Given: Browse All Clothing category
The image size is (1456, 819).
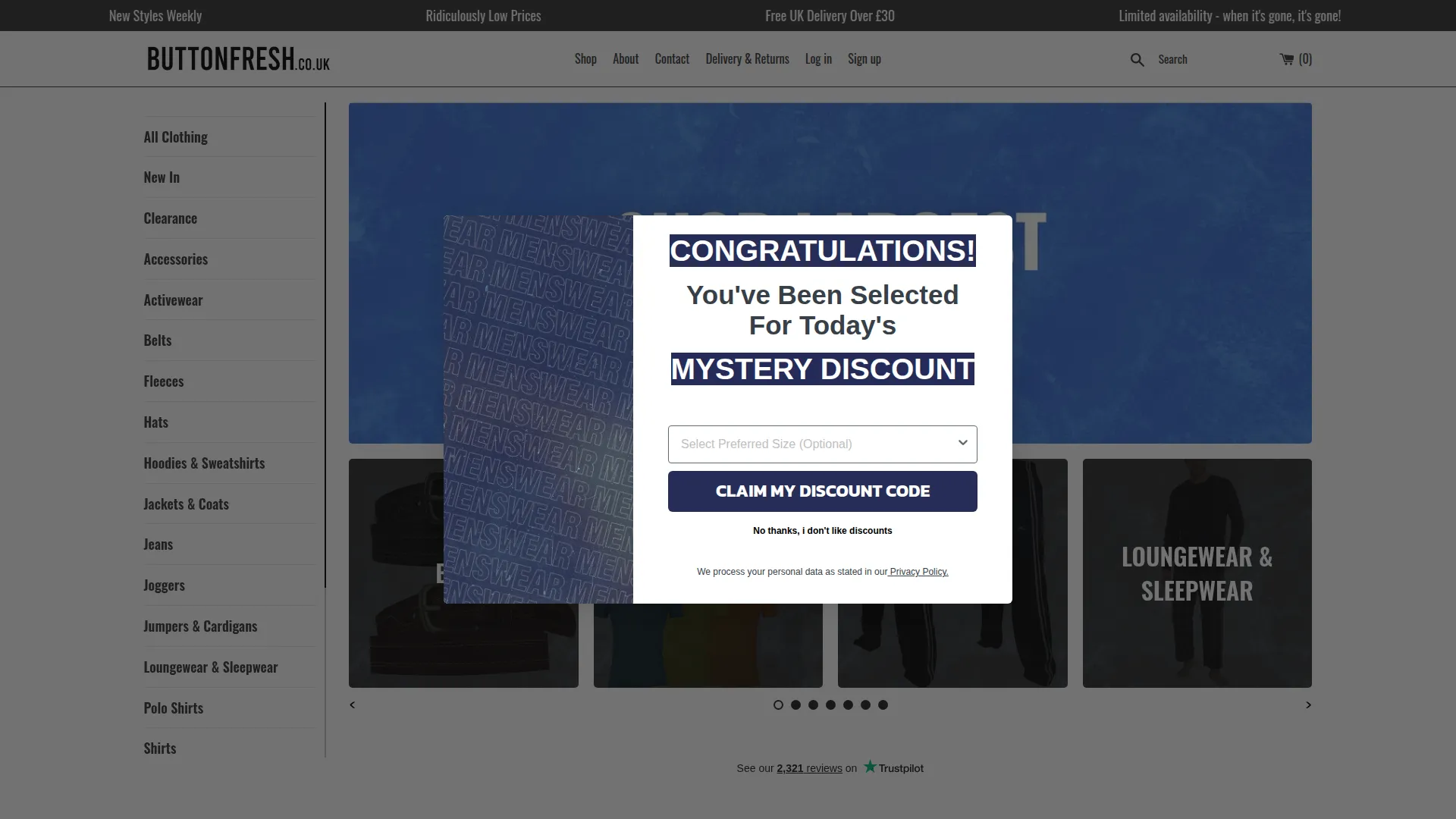Looking at the screenshot, I should point(175,137).
